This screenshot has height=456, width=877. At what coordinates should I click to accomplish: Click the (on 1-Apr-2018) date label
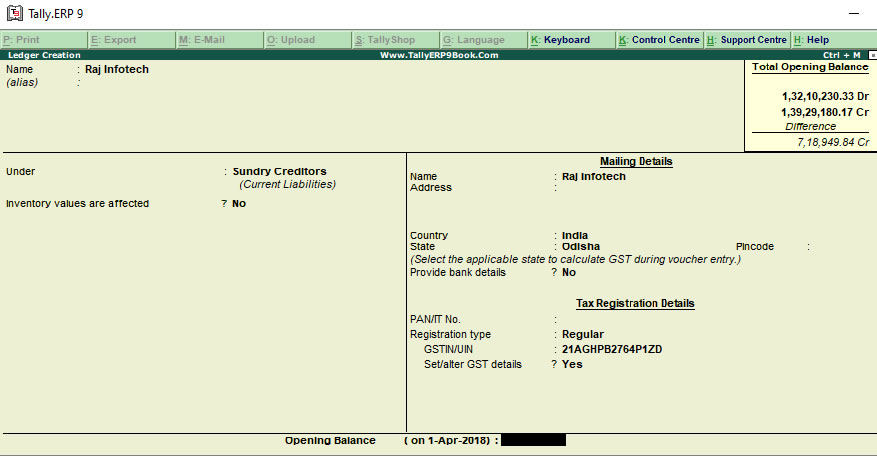(x=447, y=440)
